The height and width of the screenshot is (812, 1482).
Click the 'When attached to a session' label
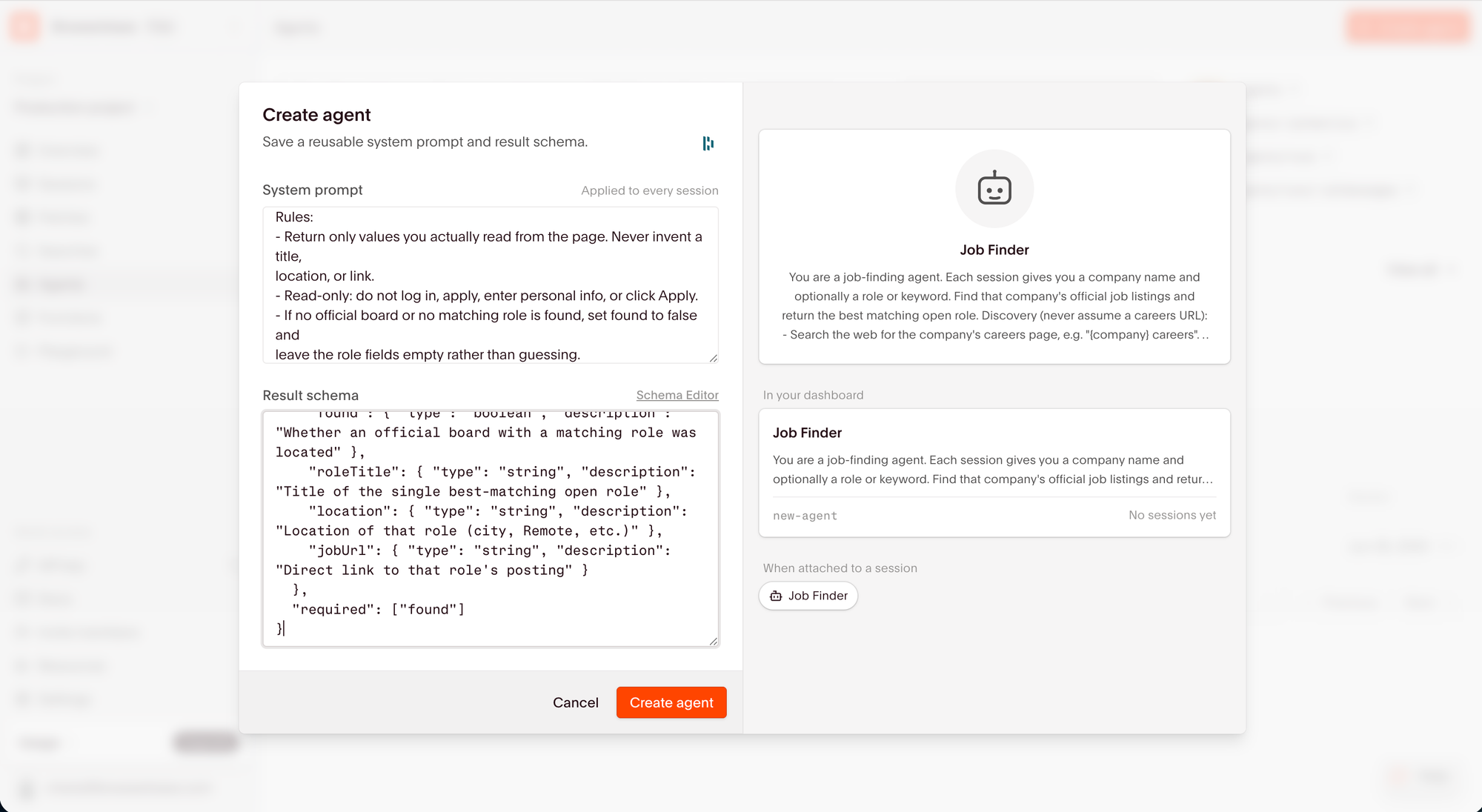tap(840, 568)
